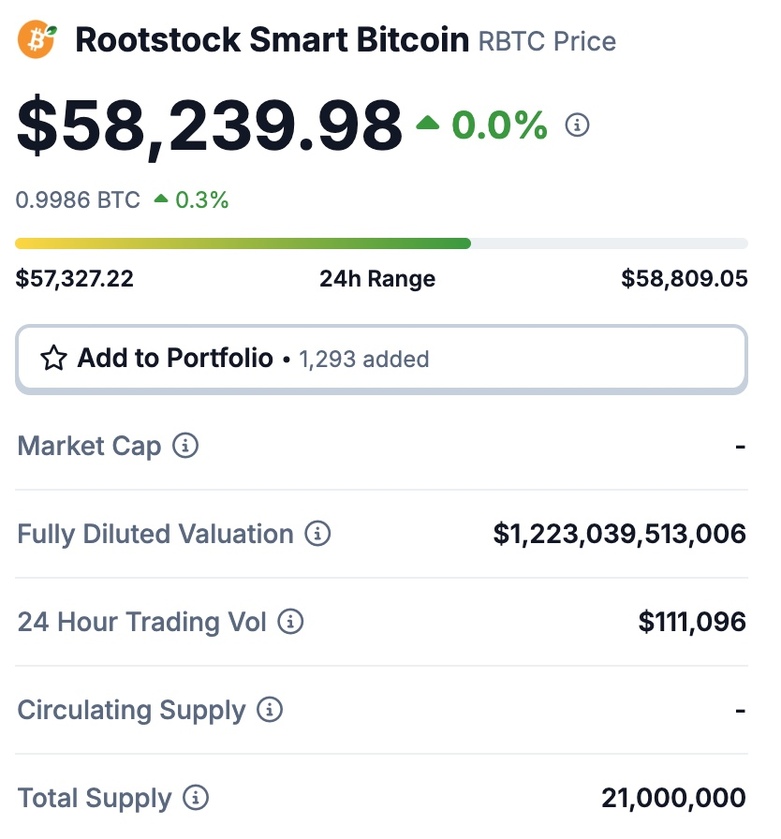Click the Fully Diluted Valuation amount
The height and width of the screenshot is (839, 781).
point(619,534)
